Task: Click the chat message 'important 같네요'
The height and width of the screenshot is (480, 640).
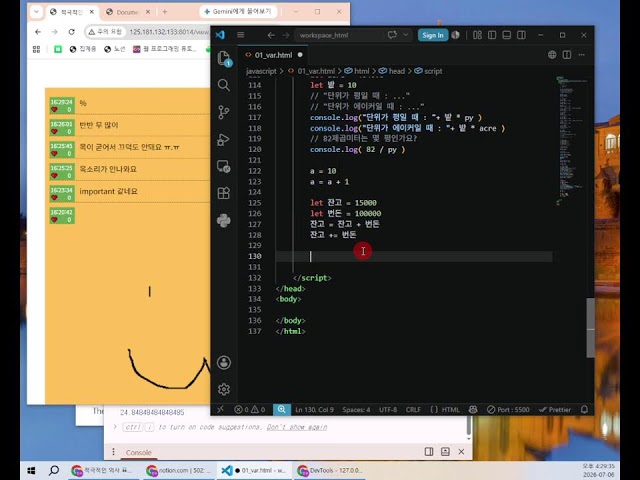Action: tap(108, 191)
